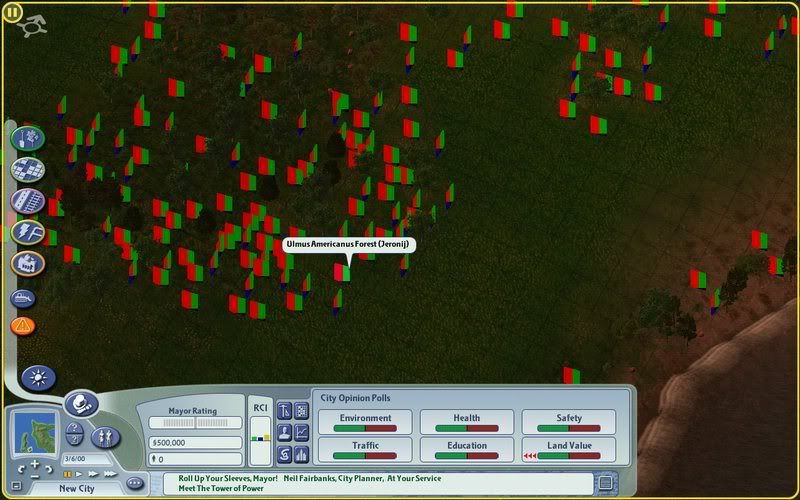Image resolution: width=800 pixels, height=500 pixels.
Task: Collapse the control panel with minimize icon
Action: click(x=16, y=485)
